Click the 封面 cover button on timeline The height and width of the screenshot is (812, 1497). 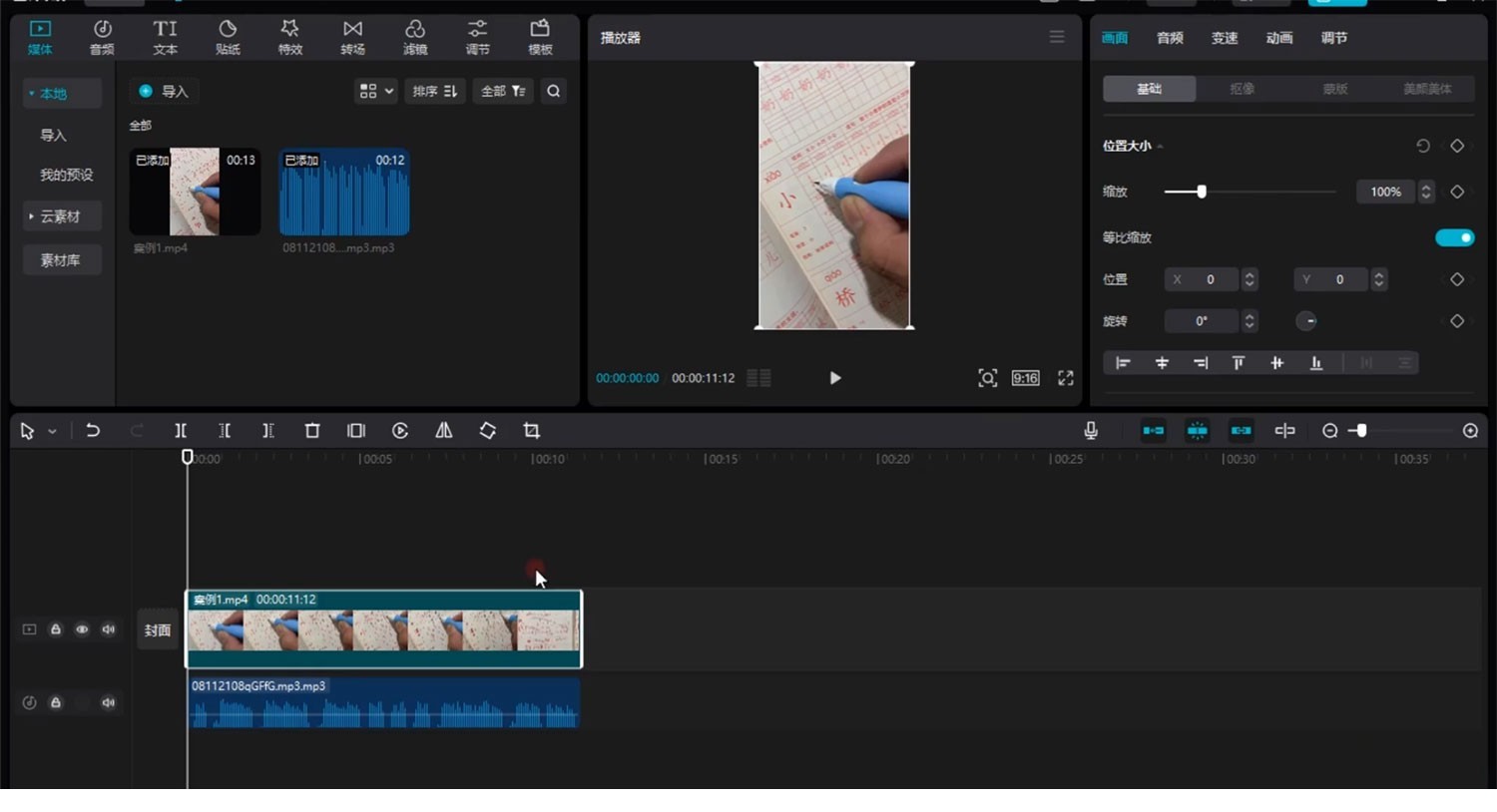coord(158,629)
